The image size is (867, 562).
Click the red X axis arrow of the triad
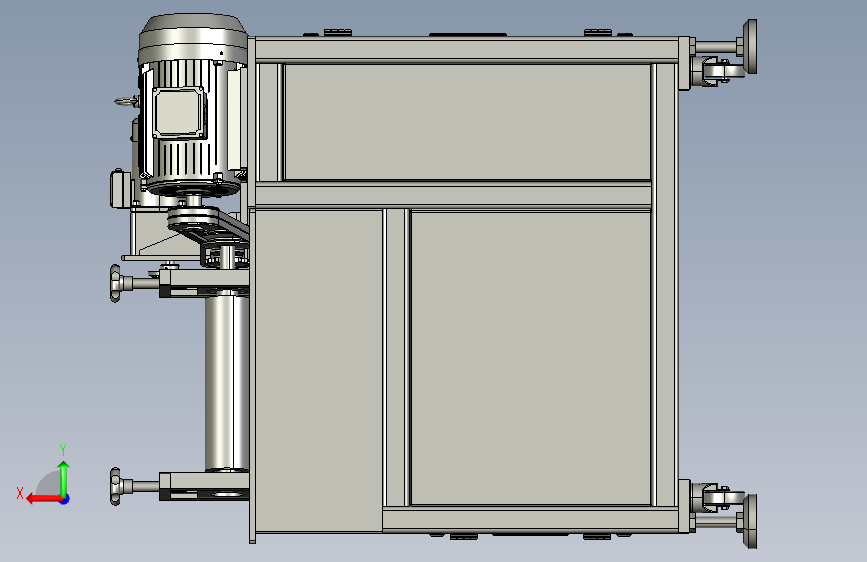coord(43,499)
